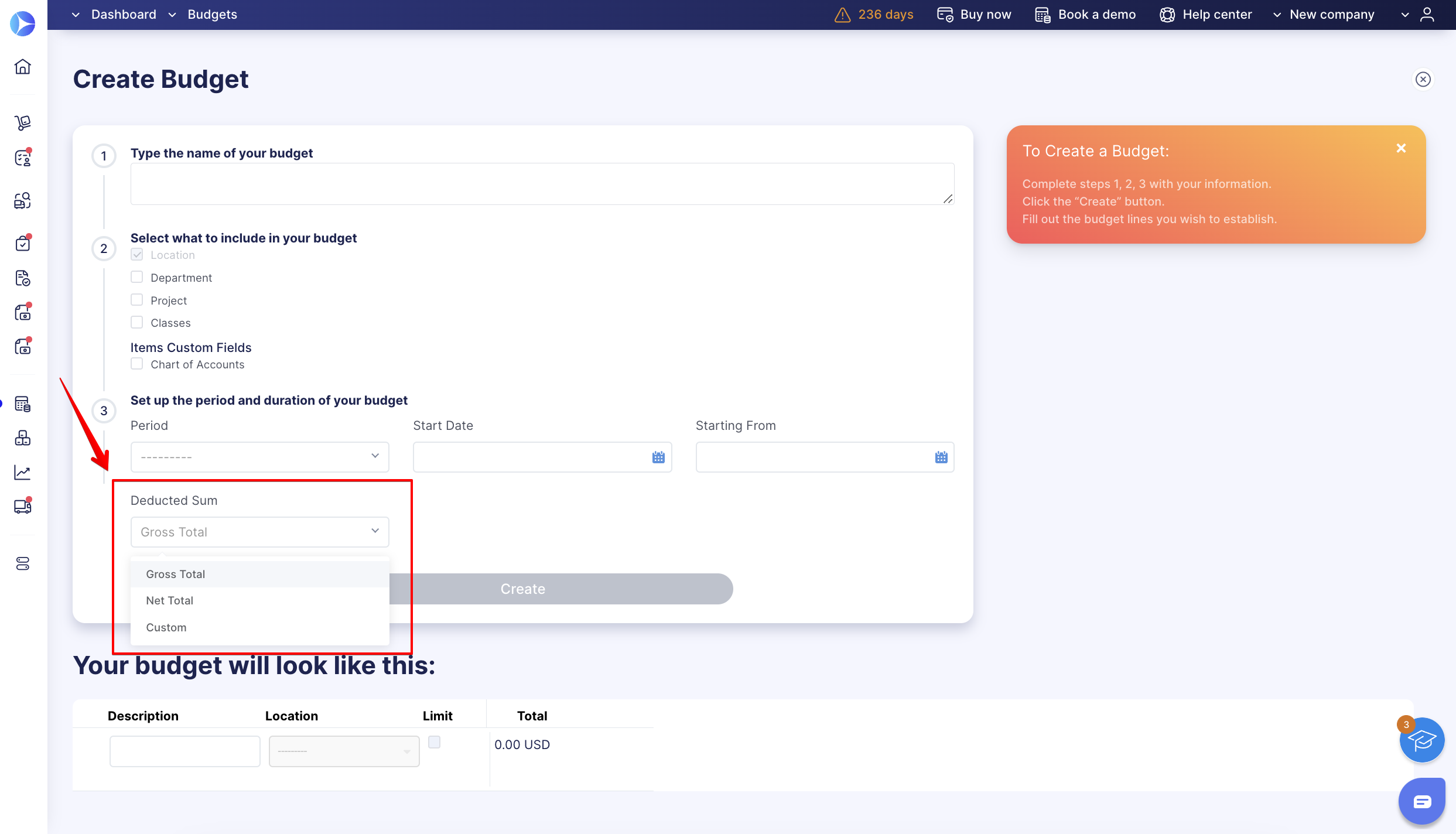Toggle the Location checkbox

pyautogui.click(x=136, y=254)
